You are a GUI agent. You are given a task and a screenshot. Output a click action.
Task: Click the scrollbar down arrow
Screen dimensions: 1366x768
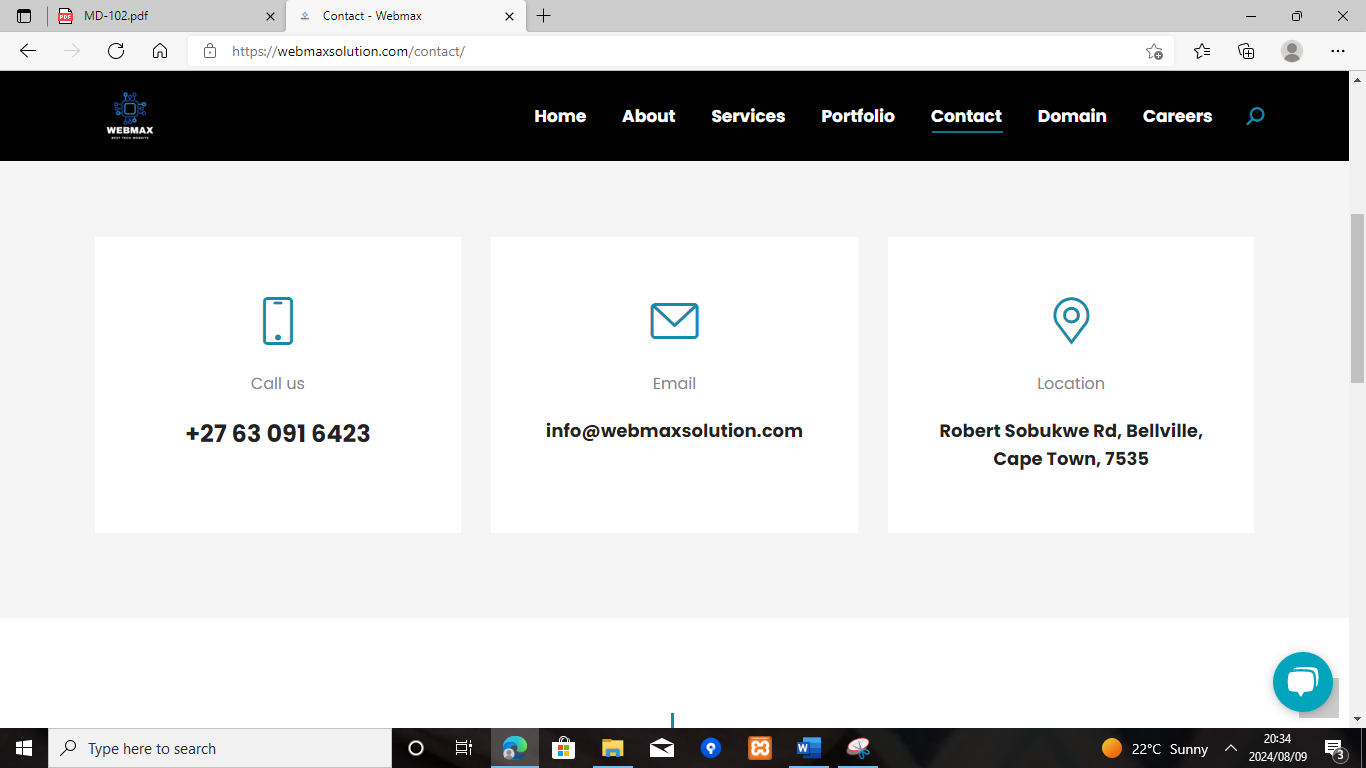tap(1357, 718)
